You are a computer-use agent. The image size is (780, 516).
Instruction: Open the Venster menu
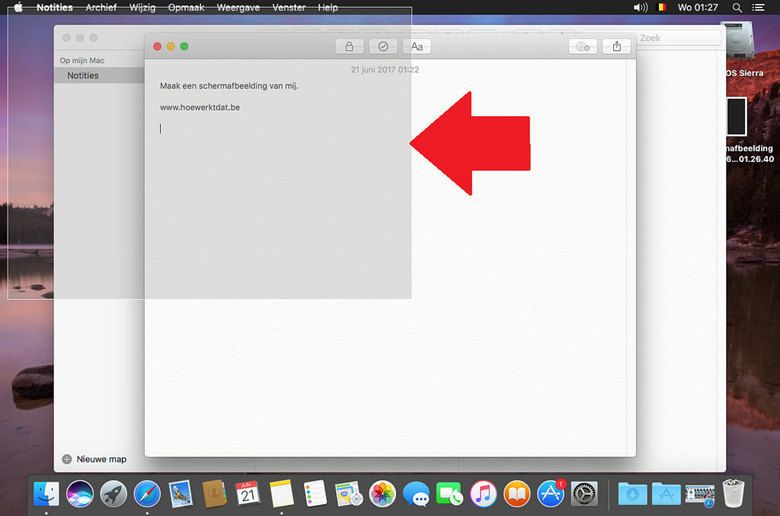click(x=289, y=7)
